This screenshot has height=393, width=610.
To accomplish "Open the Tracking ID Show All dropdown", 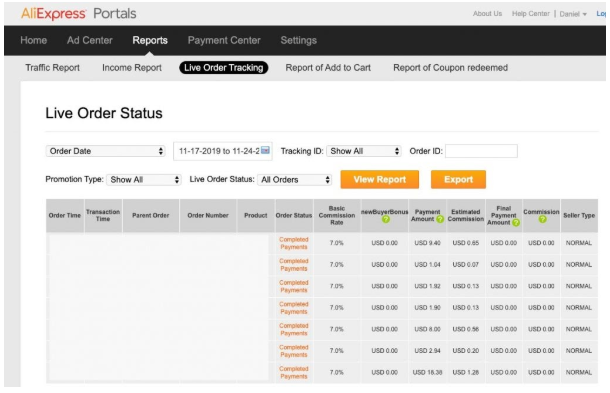I will coord(364,151).
